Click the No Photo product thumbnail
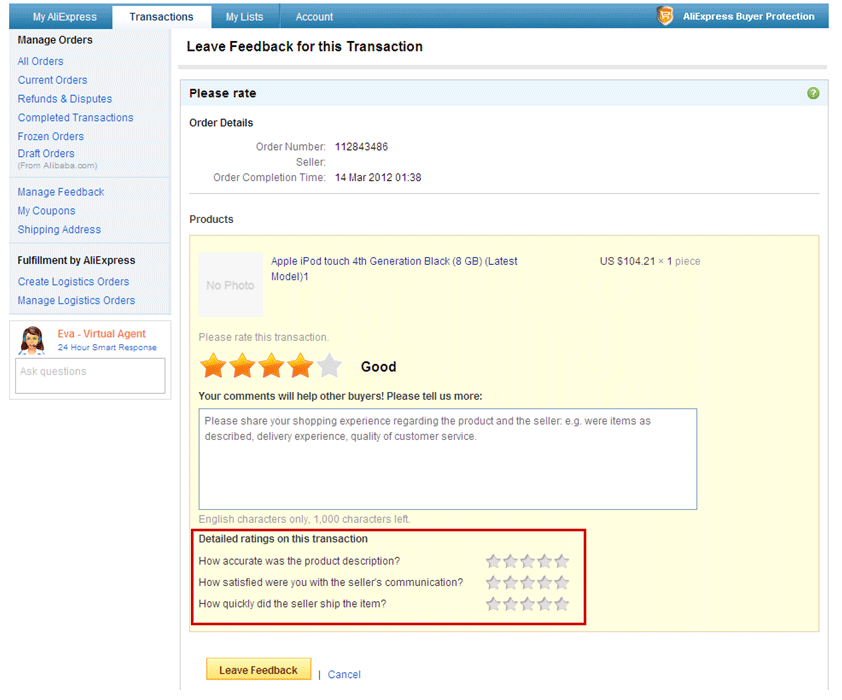This screenshot has width=842, height=700. [x=230, y=285]
